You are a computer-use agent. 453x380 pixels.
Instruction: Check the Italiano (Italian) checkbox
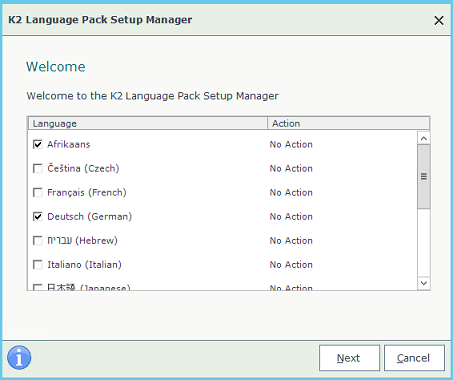(38, 264)
